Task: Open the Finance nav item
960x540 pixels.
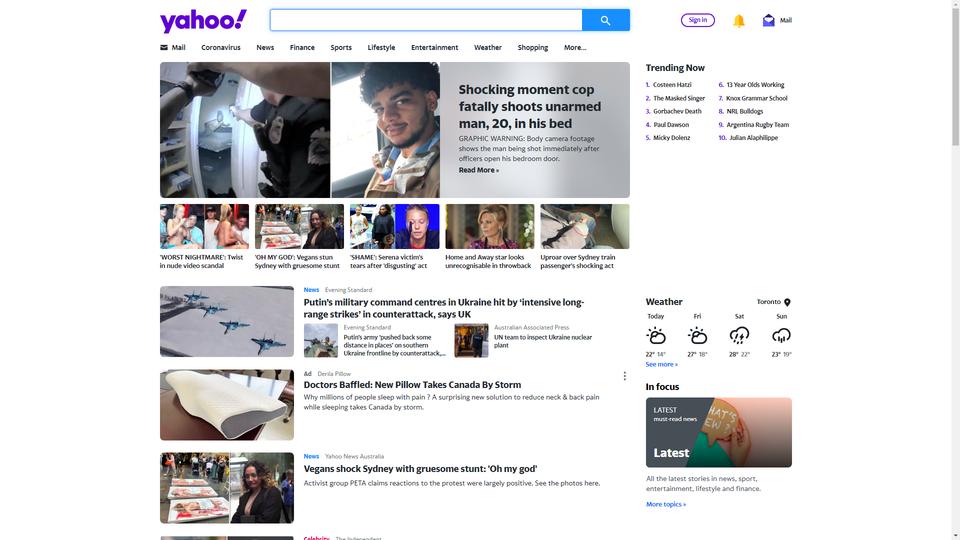Action: click(x=302, y=47)
